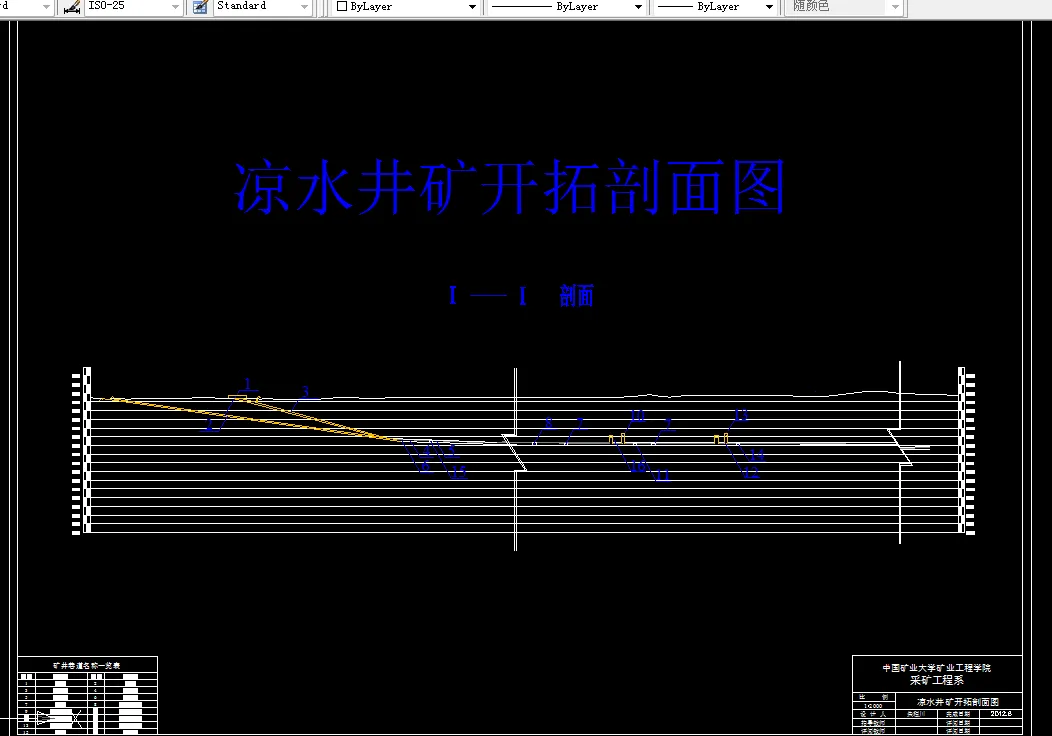Click the 1:2000 scale value
The image size is (1052, 736).
872,705
